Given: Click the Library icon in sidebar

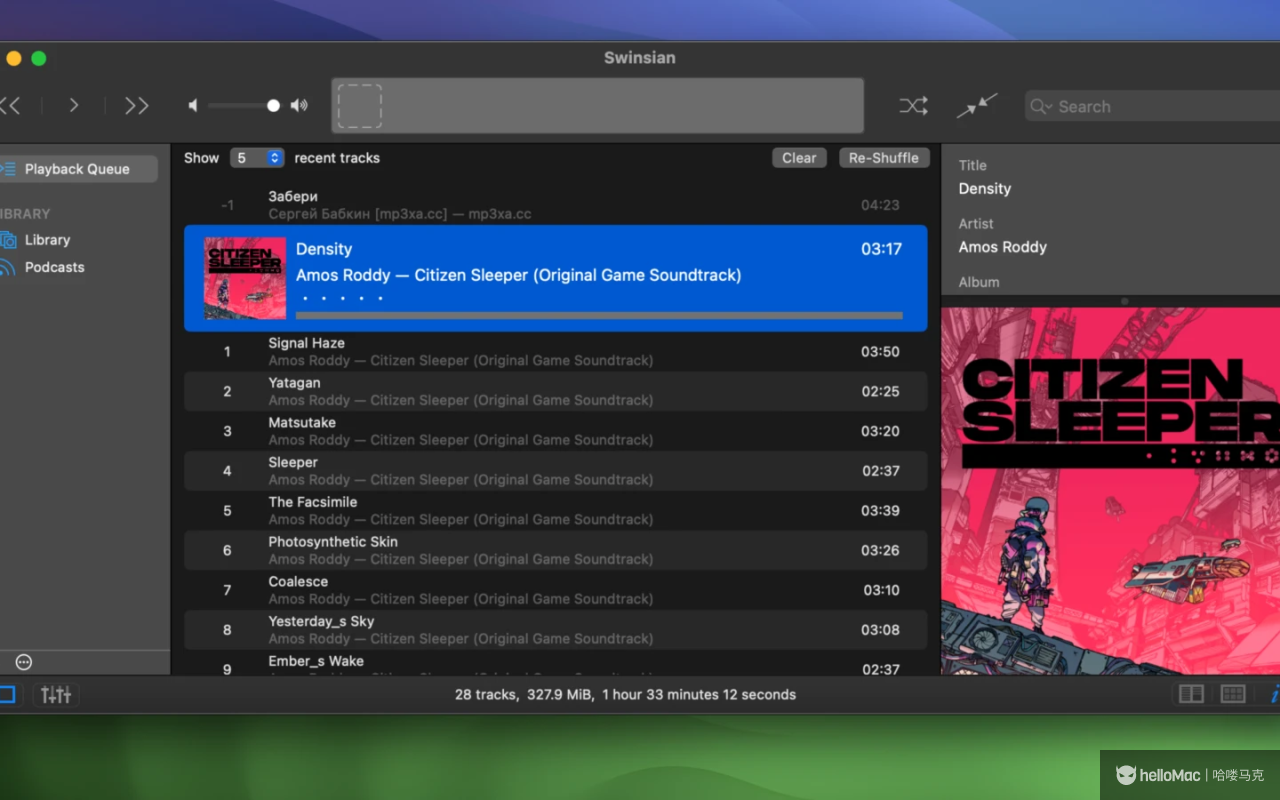Looking at the screenshot, I should pyautogui.click(x=8, y=240).
